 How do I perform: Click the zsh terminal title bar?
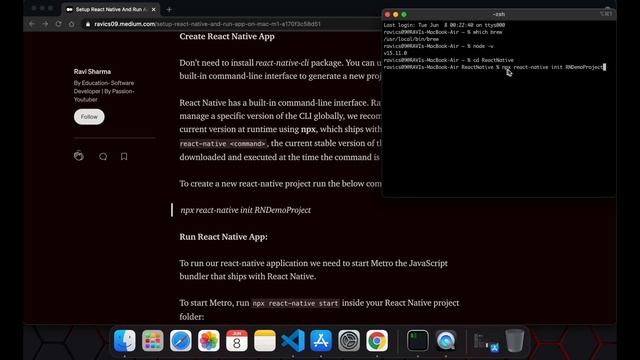point(499,14)
